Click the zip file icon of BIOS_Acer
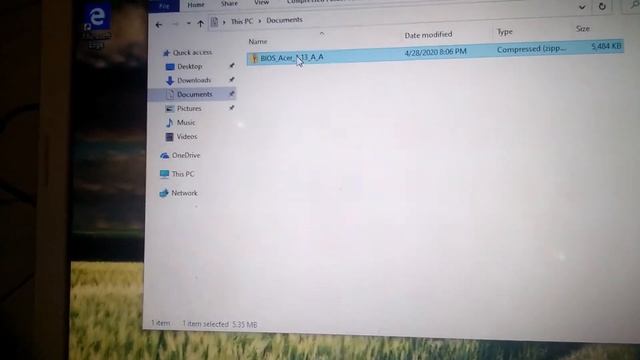The width and height of the screenshot is (640, 360). (254, 58)
